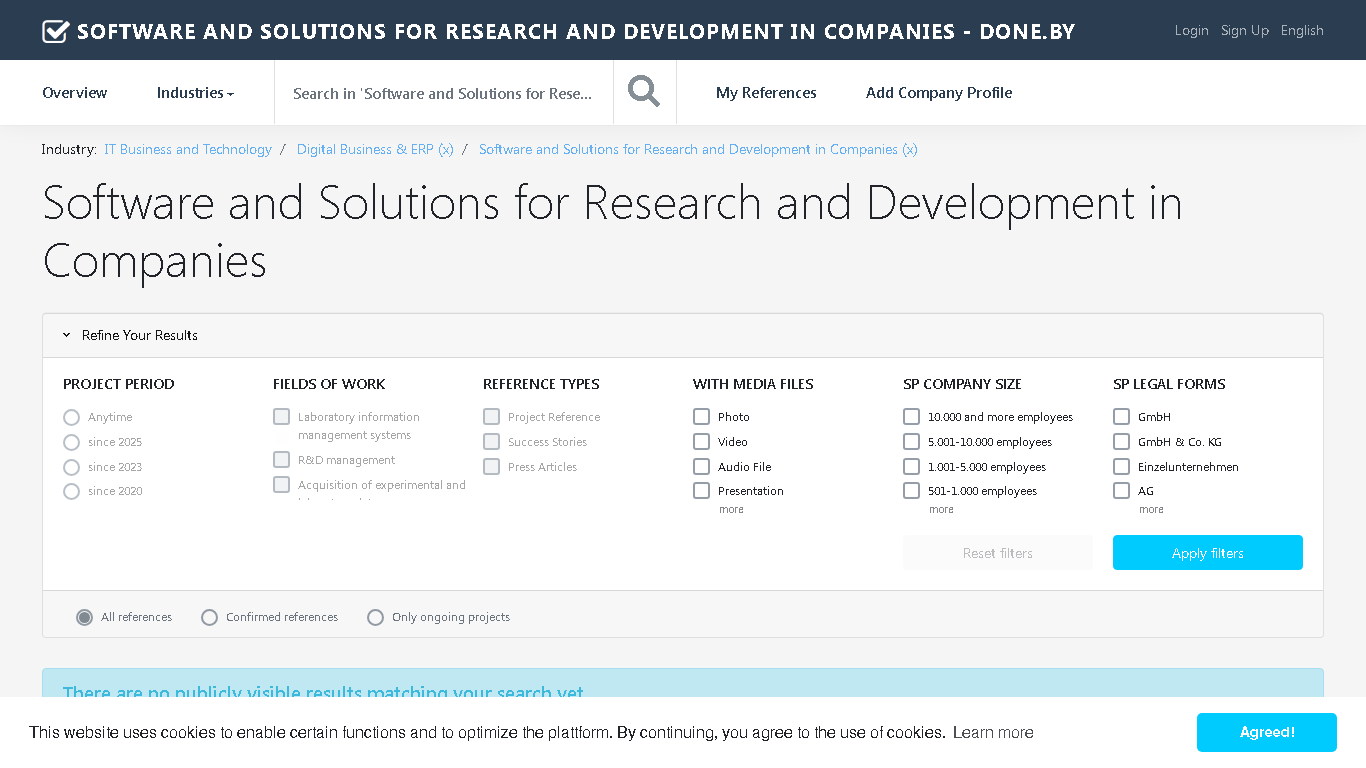Select since 2023 project period
This screenshot has width=1366, height=768.
[71, 467]
